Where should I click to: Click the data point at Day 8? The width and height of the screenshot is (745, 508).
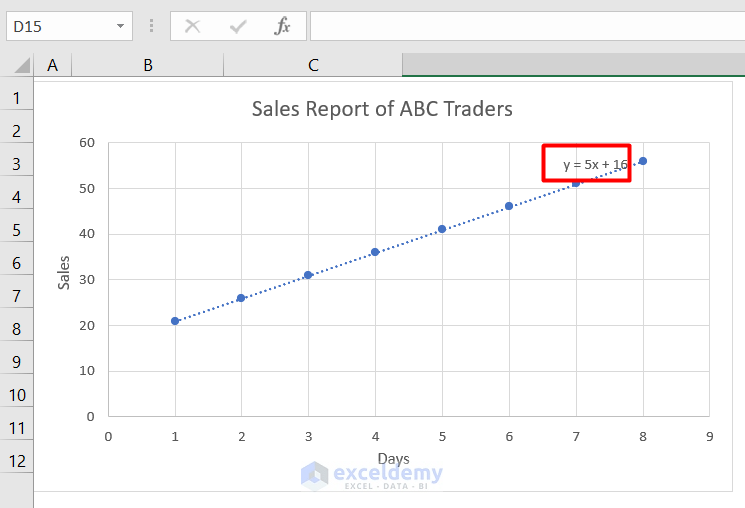pos(643,161)
